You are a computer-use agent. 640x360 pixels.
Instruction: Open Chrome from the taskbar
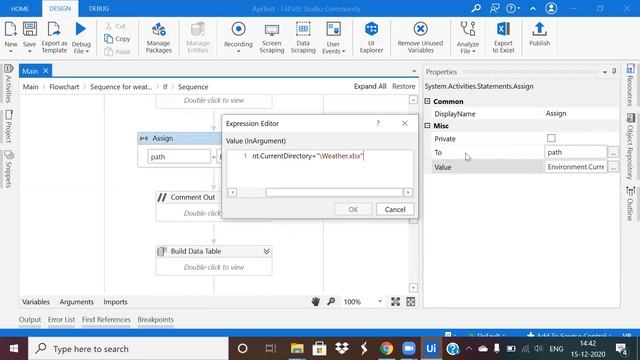(x=386, y=349)
